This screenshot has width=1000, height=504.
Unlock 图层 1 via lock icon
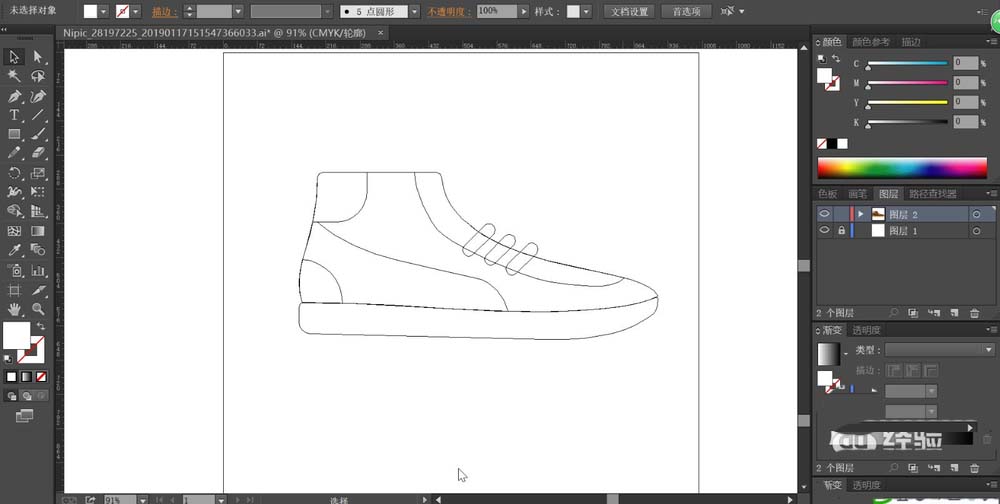(x=841, y=230)
